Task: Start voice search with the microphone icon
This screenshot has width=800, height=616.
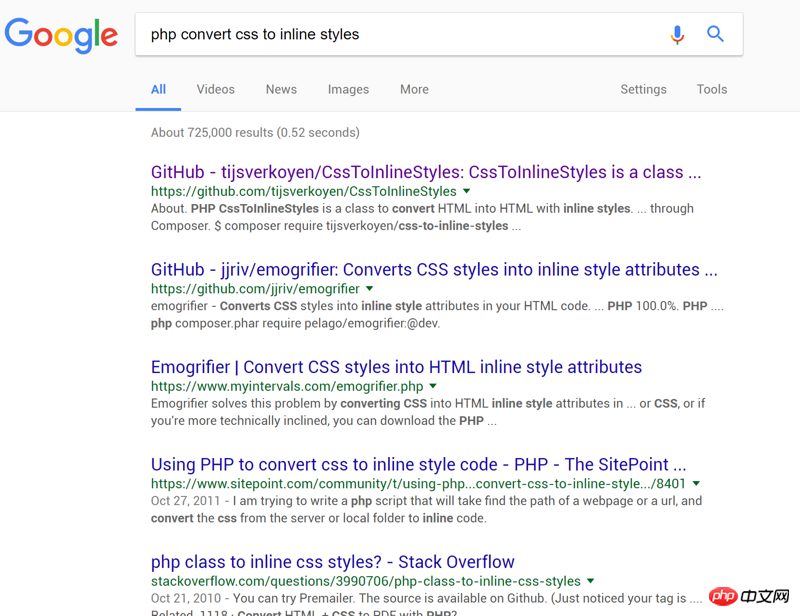Action: pos(677,35)
